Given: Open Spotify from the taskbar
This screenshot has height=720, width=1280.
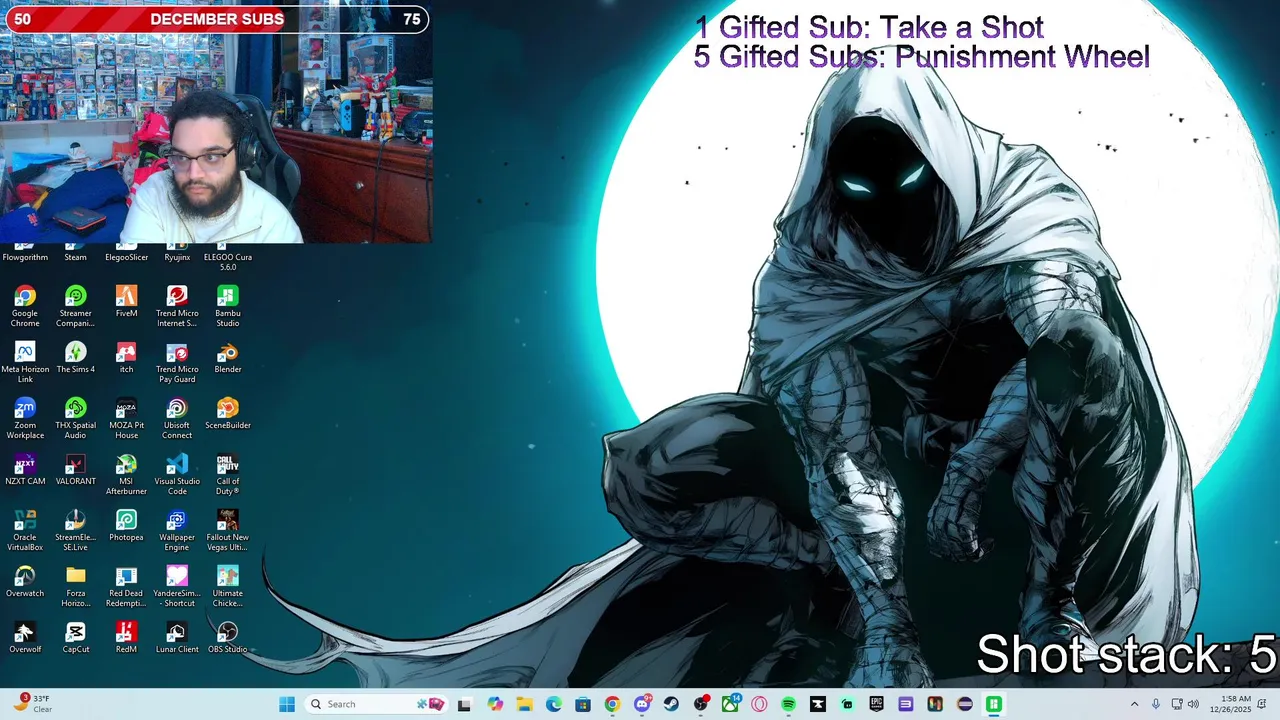Looking at the screenshot, I should point(788,704).
